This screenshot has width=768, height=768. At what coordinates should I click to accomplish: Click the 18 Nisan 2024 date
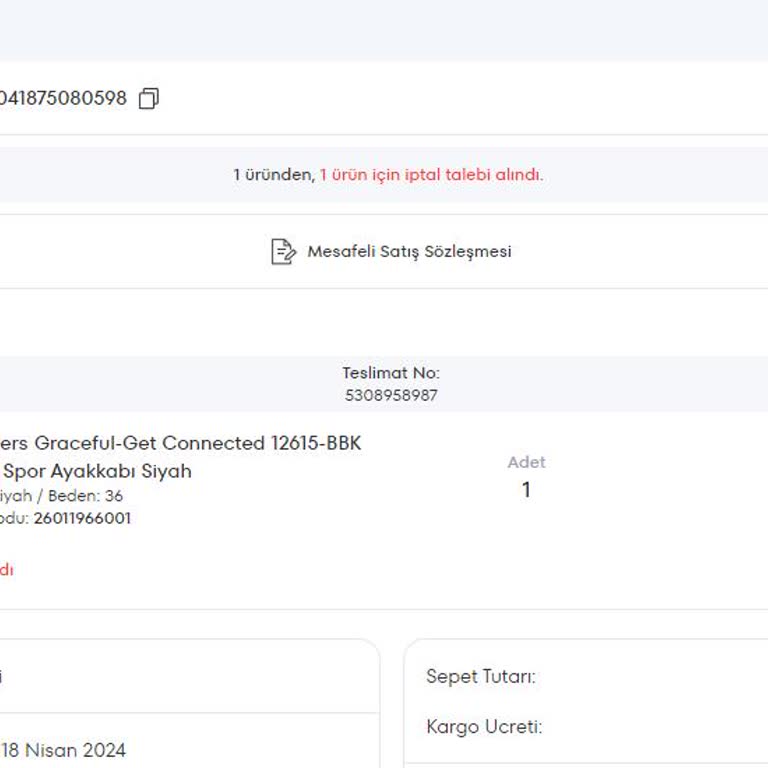pyautogui.click(x=63, y=750)
